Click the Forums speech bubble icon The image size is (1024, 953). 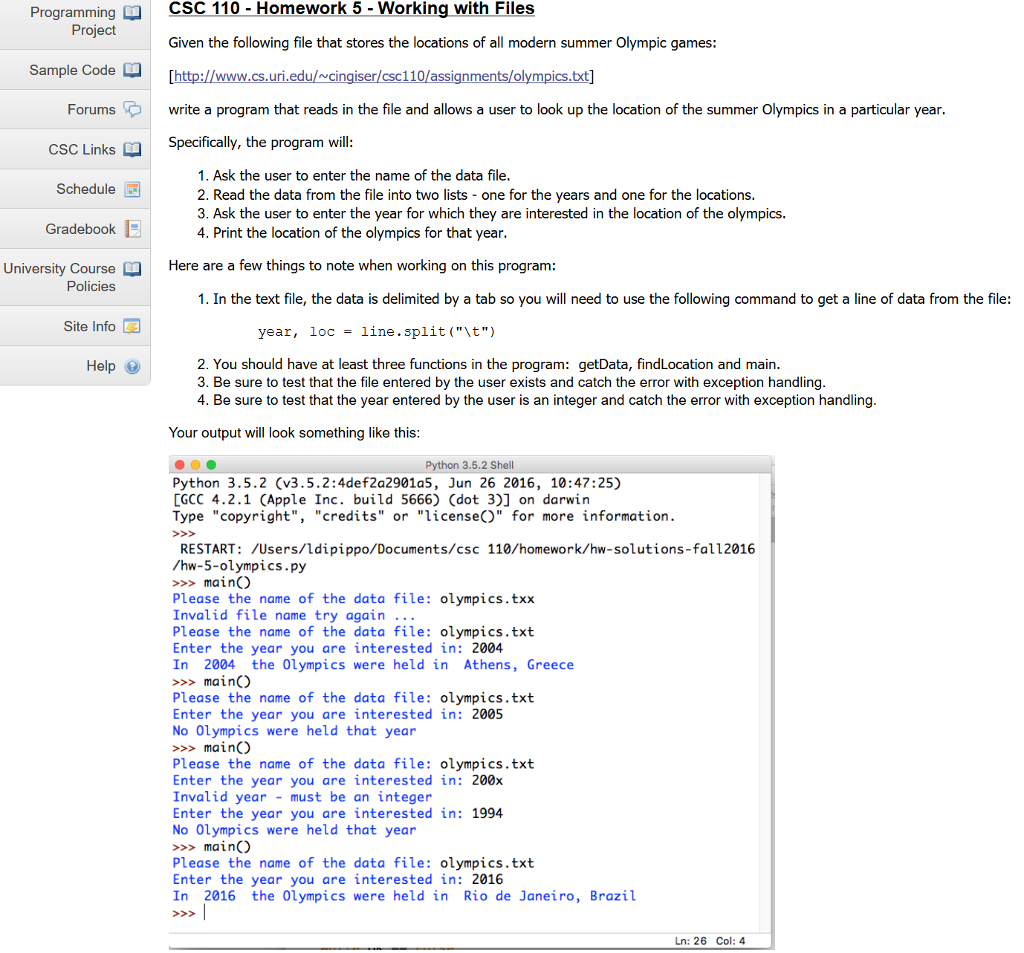[x=132, y=109]
